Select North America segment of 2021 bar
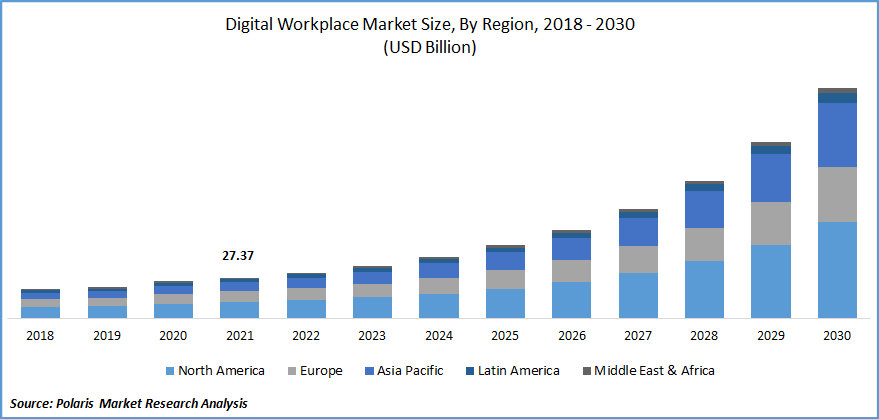The image size is (879, 419). coord(239,310)
